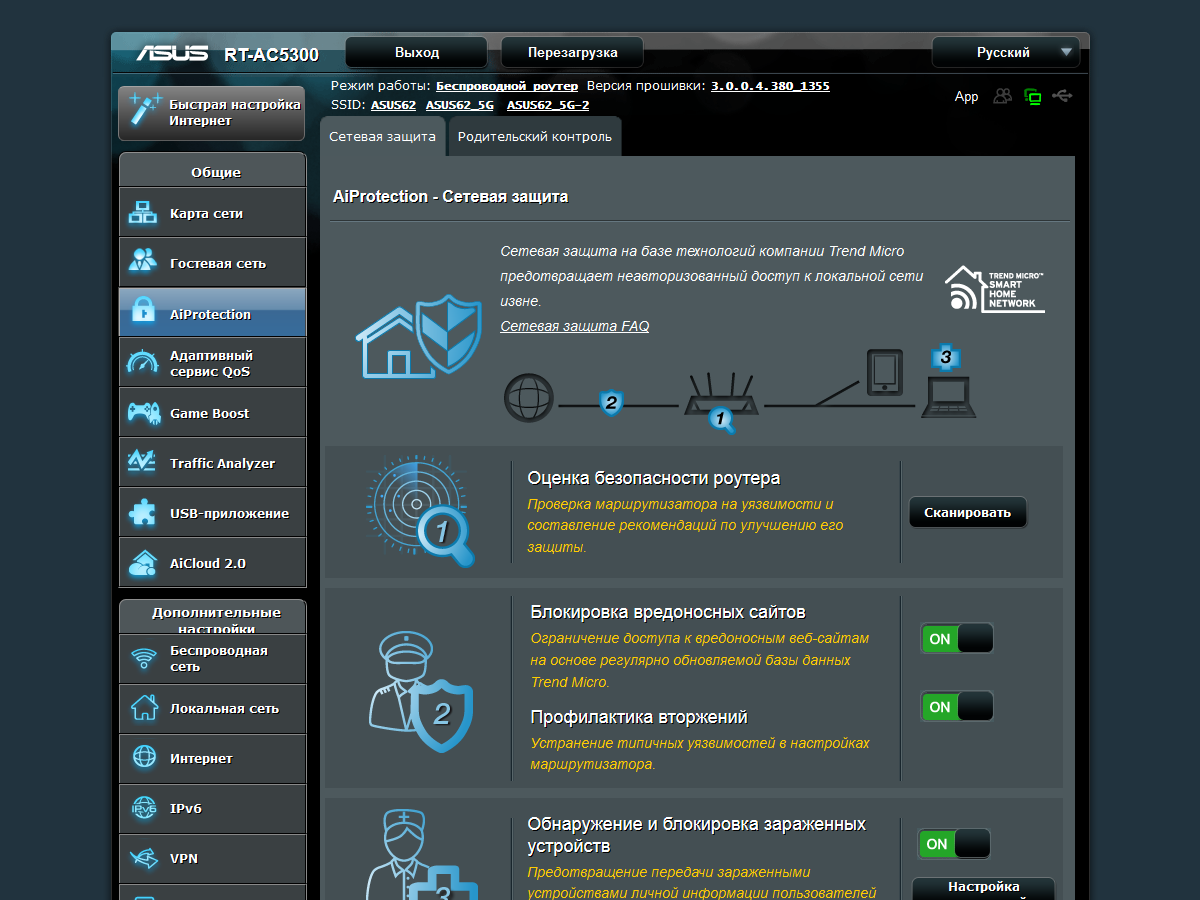This screenshot has width=1200, height=900.
Task: Open the Русский language dropdown
Action: 1005,52
